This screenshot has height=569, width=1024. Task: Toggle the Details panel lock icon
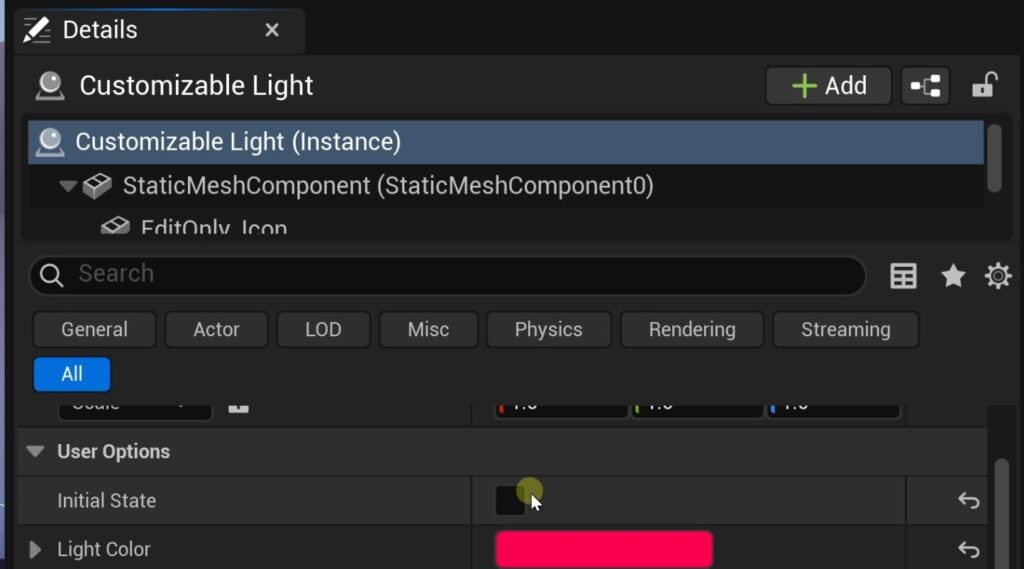tap(984, 86)
